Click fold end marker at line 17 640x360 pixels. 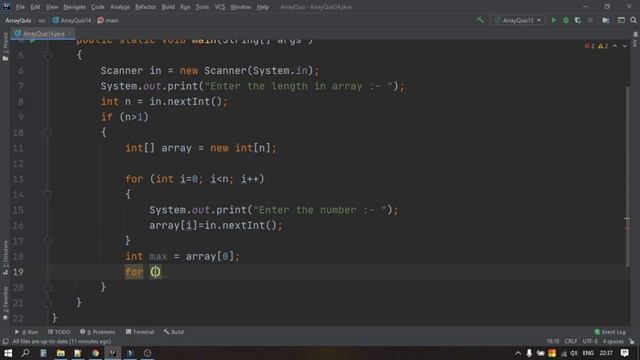coord(48,241)
